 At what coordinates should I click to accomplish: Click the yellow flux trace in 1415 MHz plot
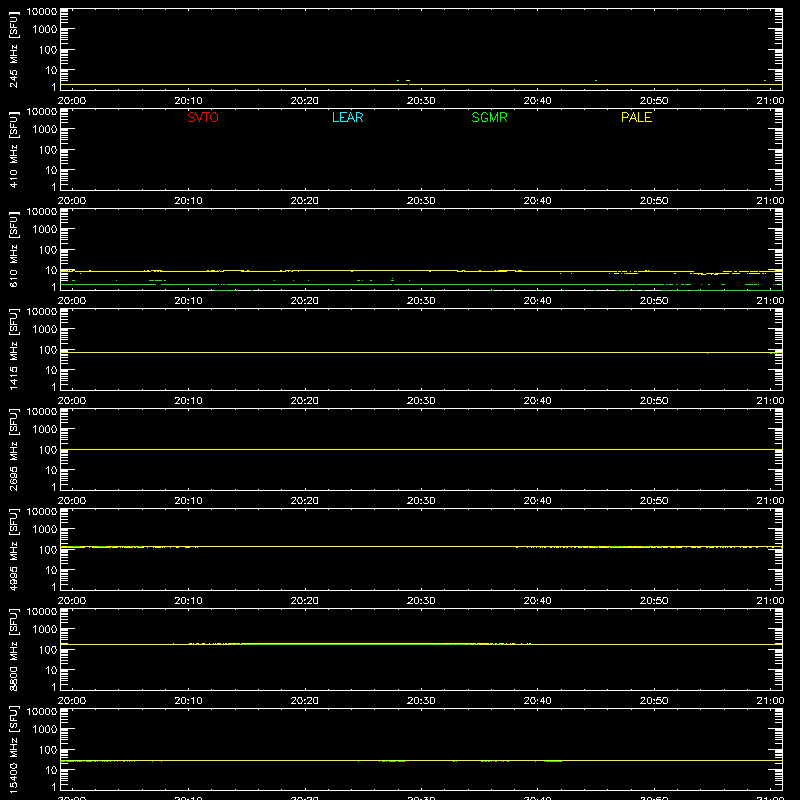421,353
